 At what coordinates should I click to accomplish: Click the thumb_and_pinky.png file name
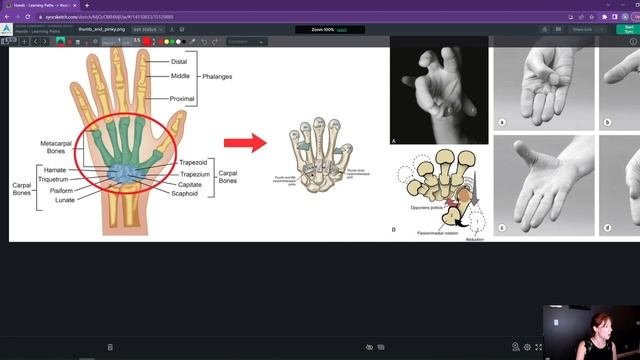tap(102, 29)
